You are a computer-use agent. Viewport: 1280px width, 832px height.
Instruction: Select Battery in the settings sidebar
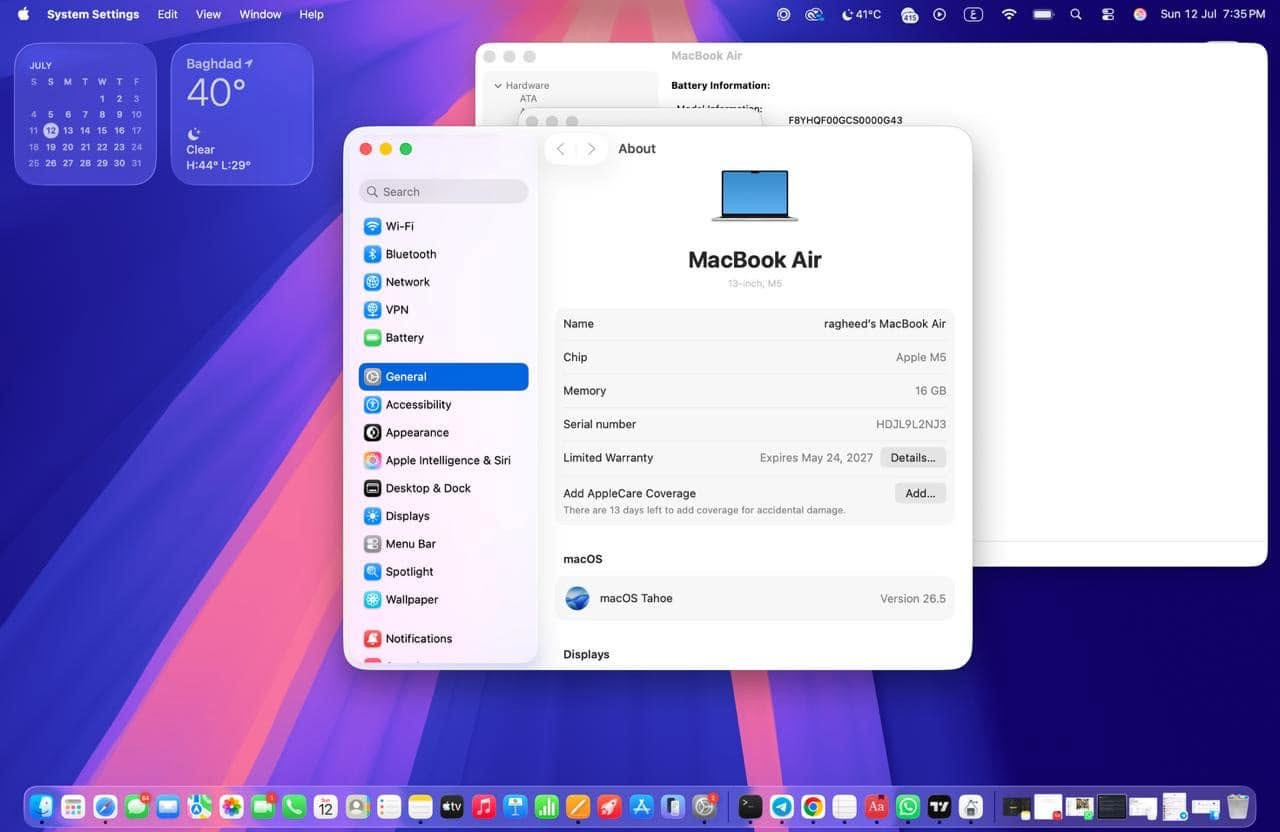[443, 338]
